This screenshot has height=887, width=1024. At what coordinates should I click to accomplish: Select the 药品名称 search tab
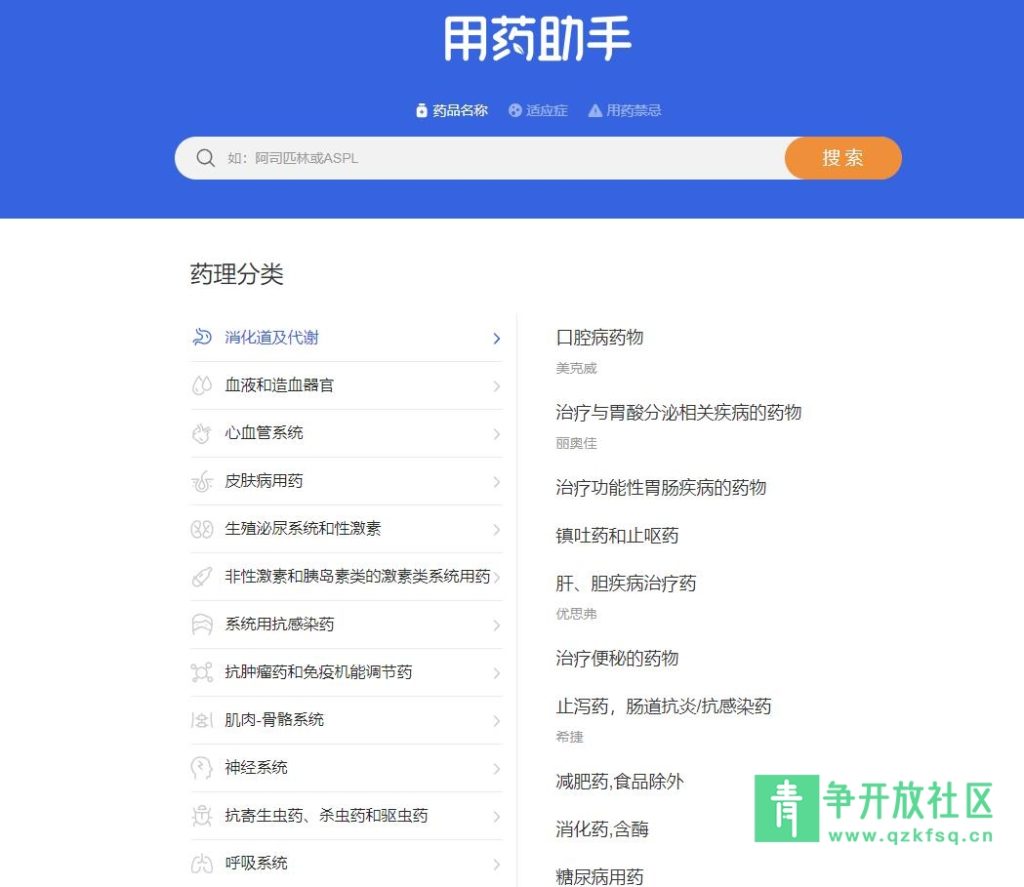click(x=453, y=110)
